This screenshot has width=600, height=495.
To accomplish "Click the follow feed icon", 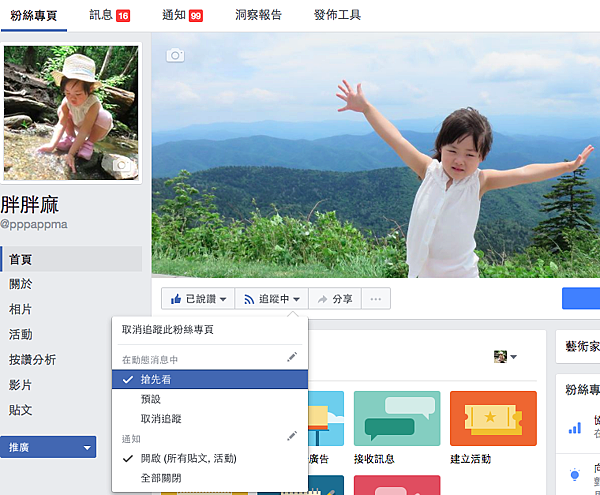I will click(x=249, y=299).
